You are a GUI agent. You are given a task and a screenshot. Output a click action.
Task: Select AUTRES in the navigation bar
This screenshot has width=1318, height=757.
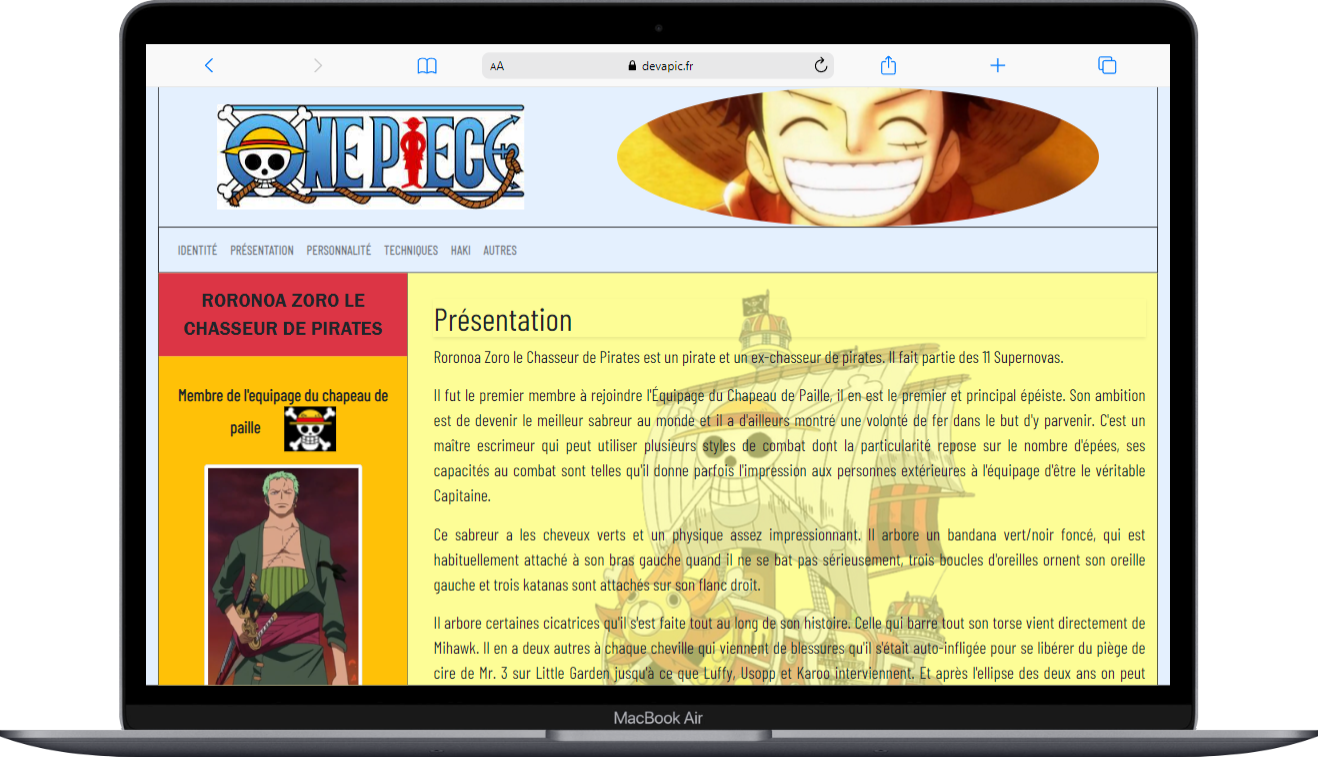click(500, 251)
